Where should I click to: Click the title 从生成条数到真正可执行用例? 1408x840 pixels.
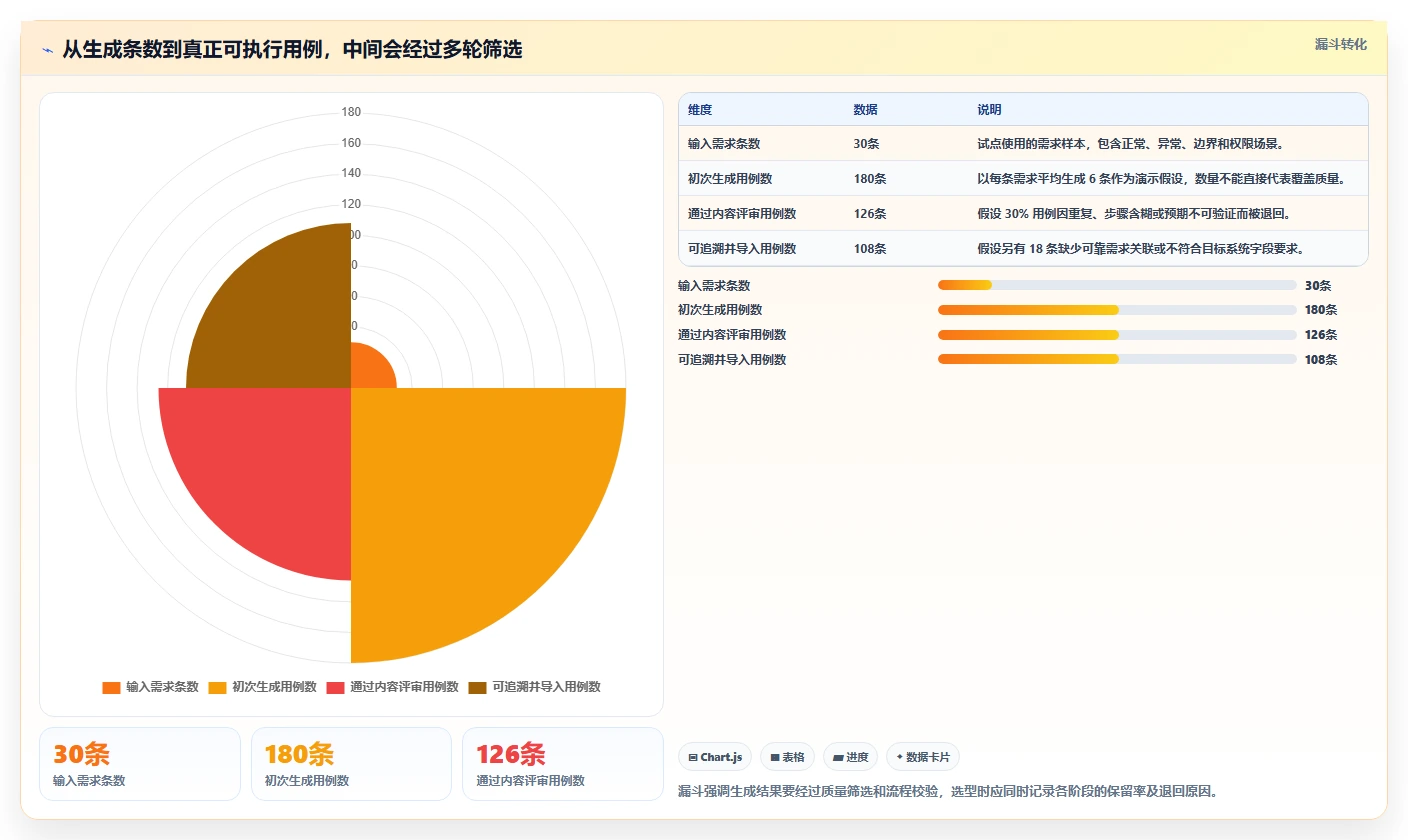(x=292, y=49)
